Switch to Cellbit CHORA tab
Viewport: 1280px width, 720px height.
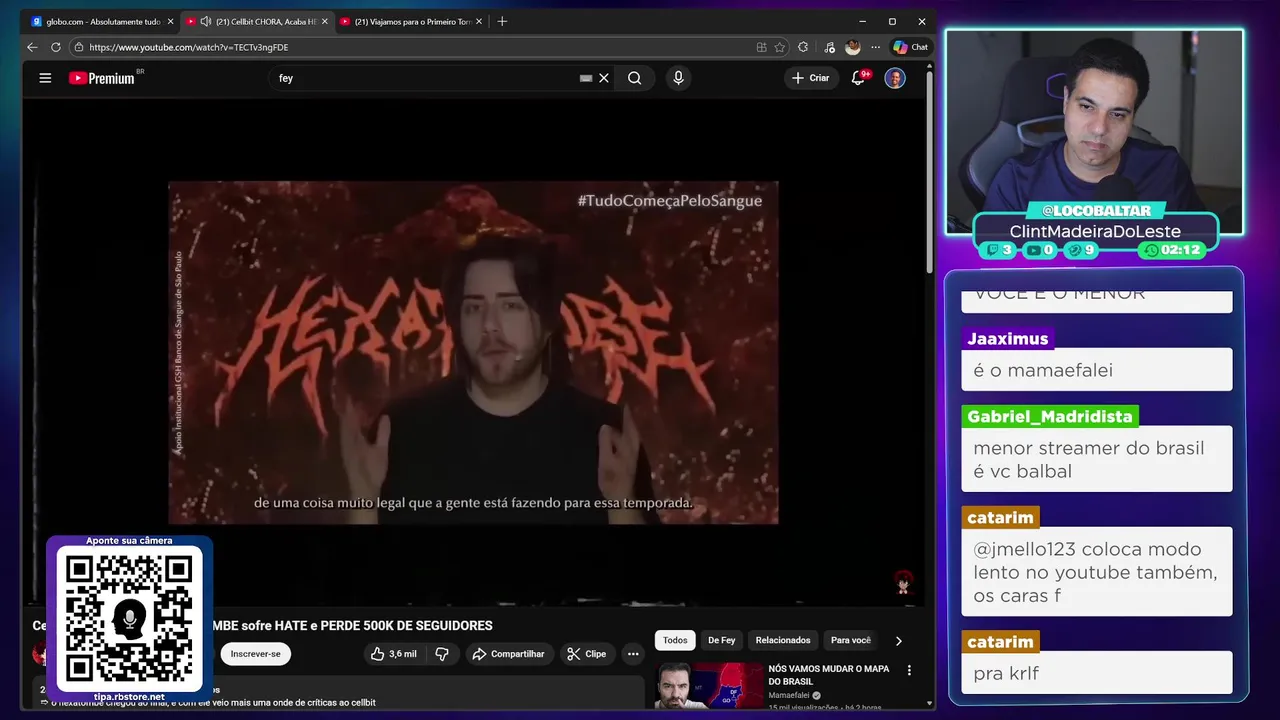coord(258,21)
